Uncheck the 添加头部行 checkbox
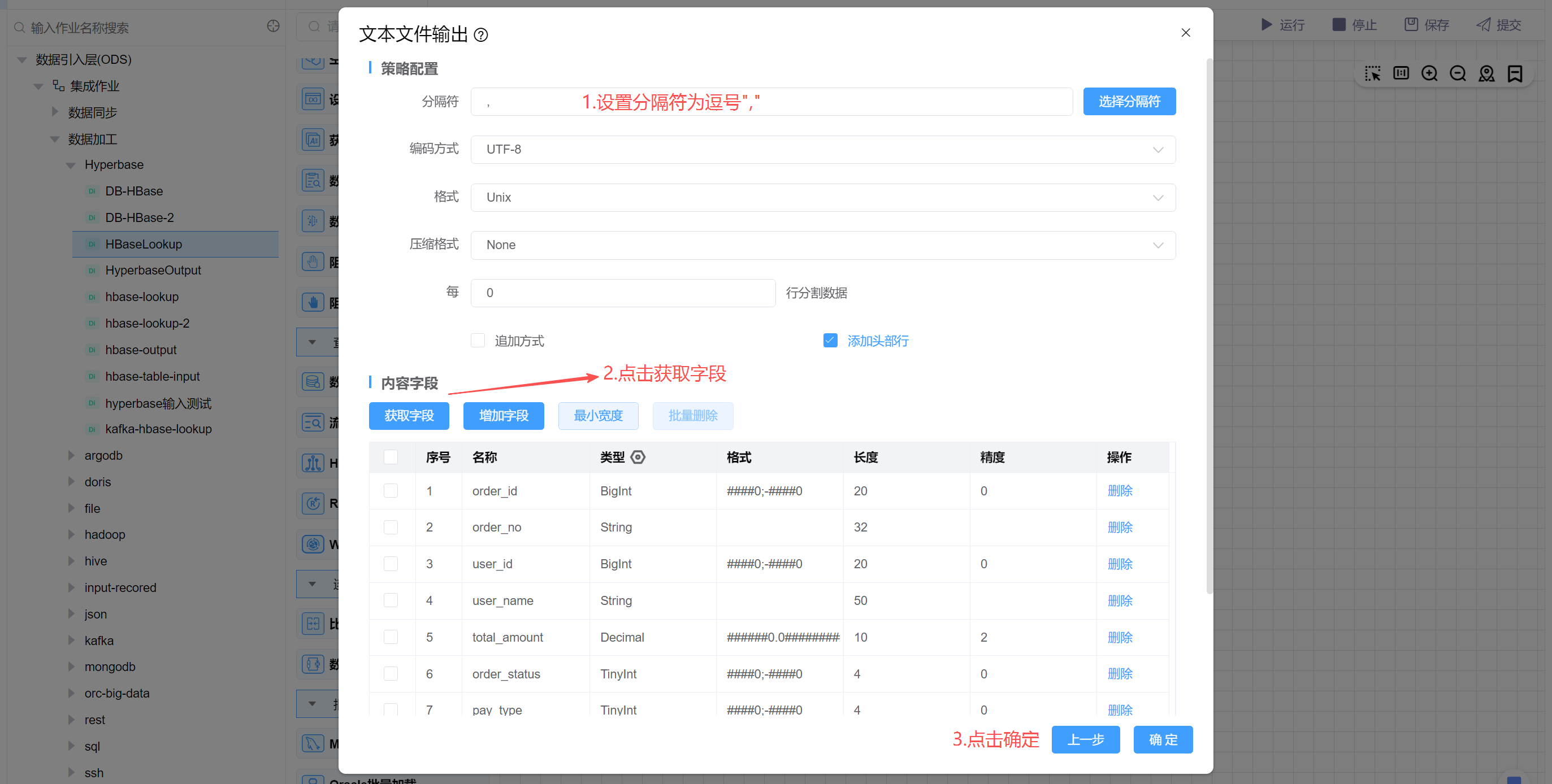Viewport: 1552px width, 784px height. tap(830, 341)
